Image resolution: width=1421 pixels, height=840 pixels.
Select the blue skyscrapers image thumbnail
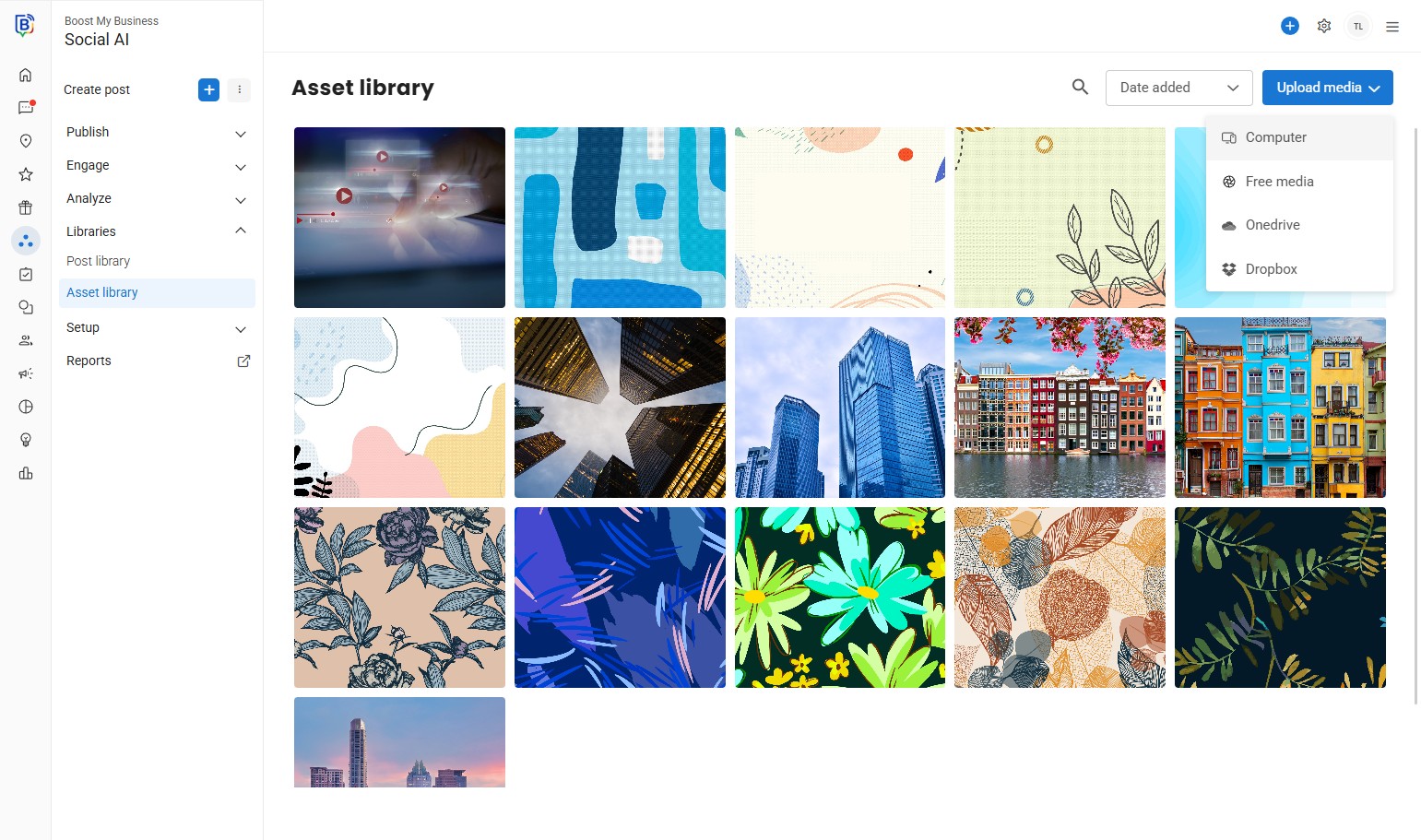tap(839, 408)
